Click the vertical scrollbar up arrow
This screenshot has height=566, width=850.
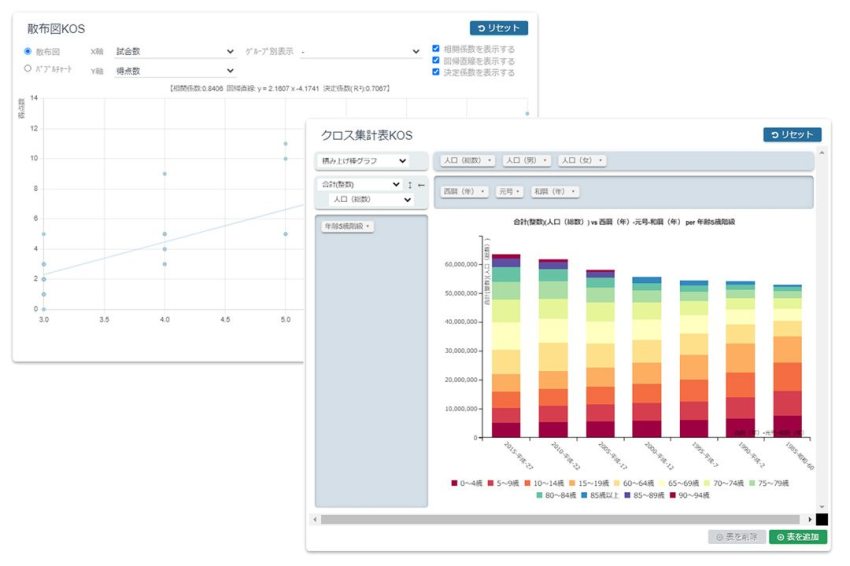click(822, 153)
